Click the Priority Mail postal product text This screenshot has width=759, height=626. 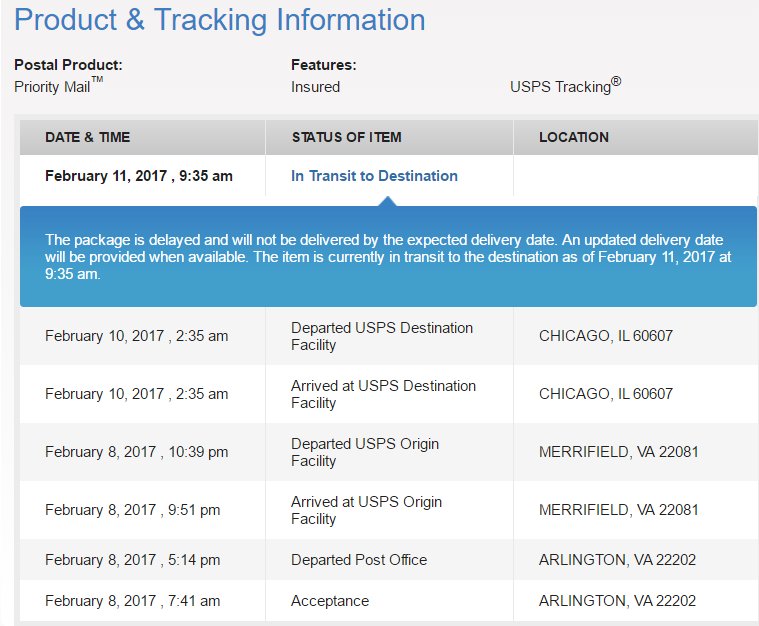coord(59,86)
